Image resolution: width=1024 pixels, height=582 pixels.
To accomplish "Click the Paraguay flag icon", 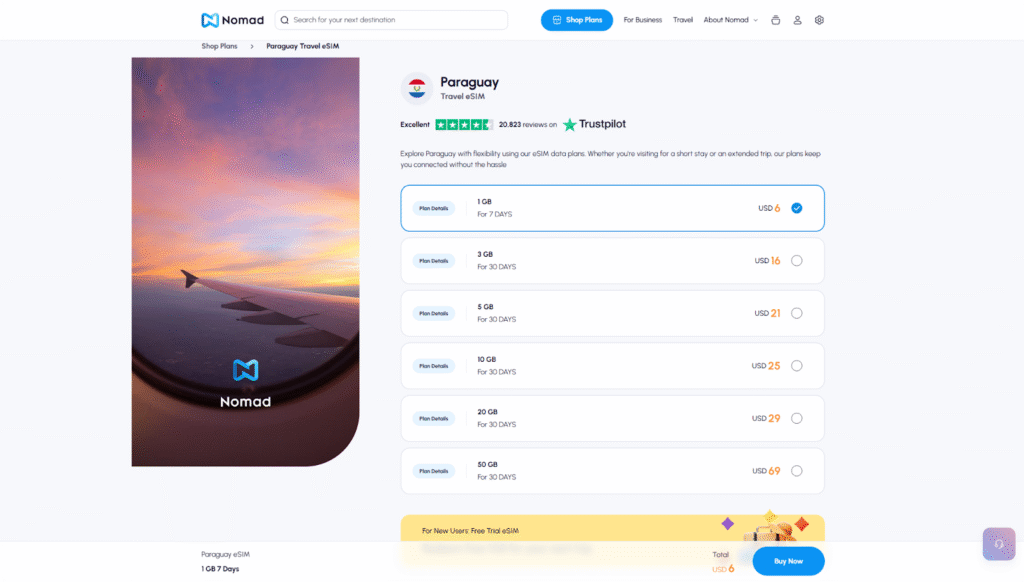I will 416,89.
